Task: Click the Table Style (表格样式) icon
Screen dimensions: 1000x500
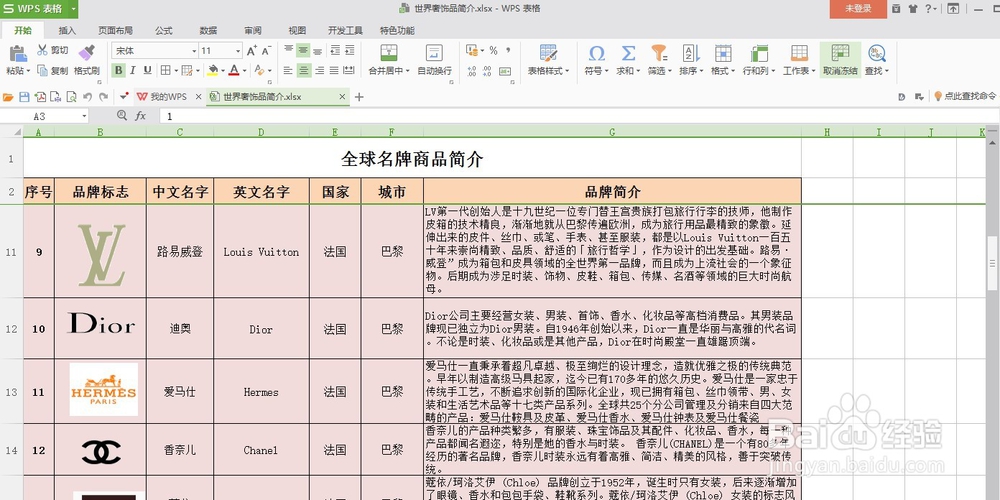Action: coord(548,53)
